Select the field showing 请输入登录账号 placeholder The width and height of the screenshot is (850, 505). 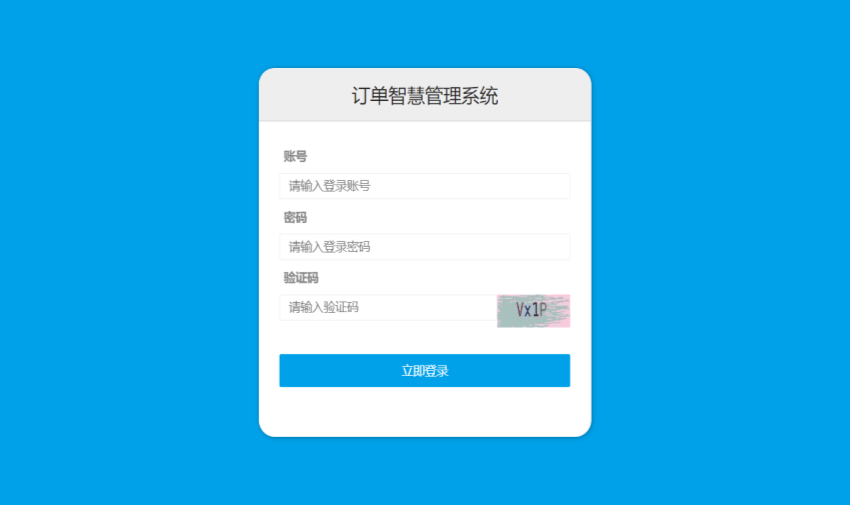point(424,186)
